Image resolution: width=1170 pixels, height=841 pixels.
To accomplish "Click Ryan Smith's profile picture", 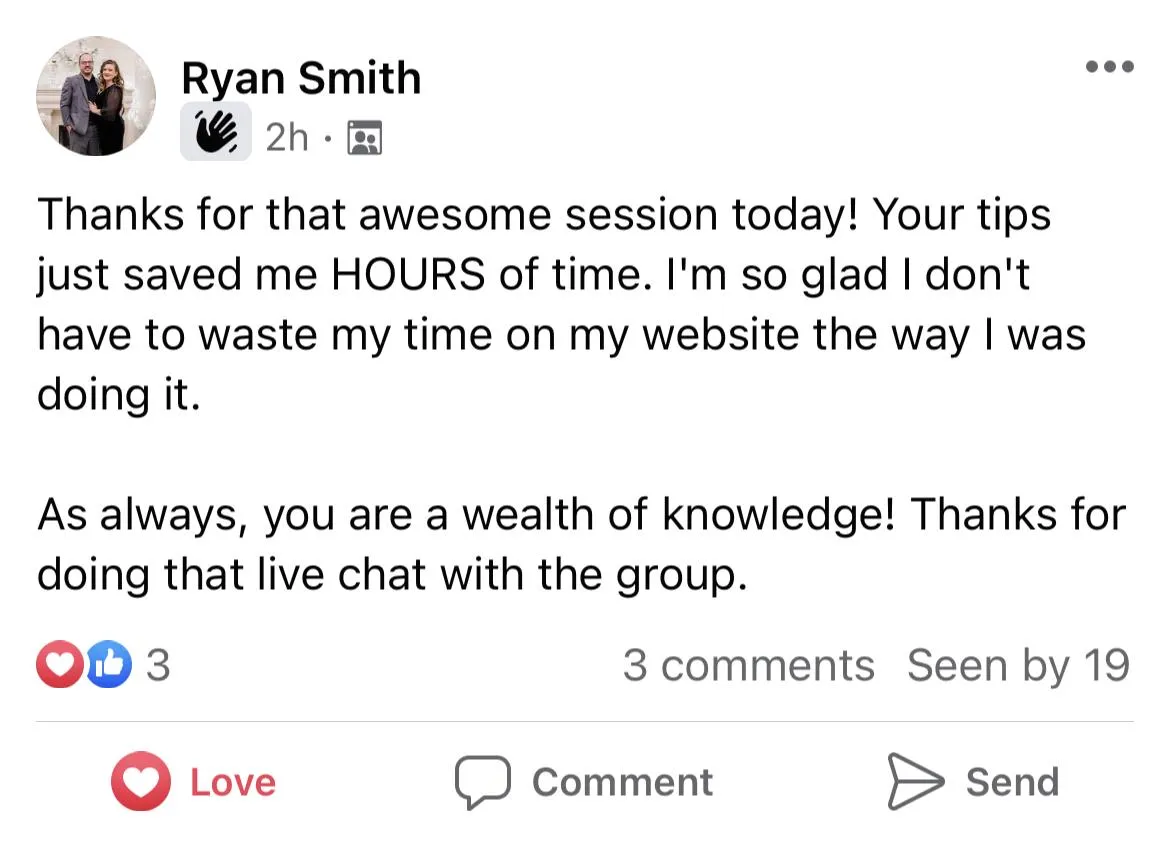I will tap(96, 96).
